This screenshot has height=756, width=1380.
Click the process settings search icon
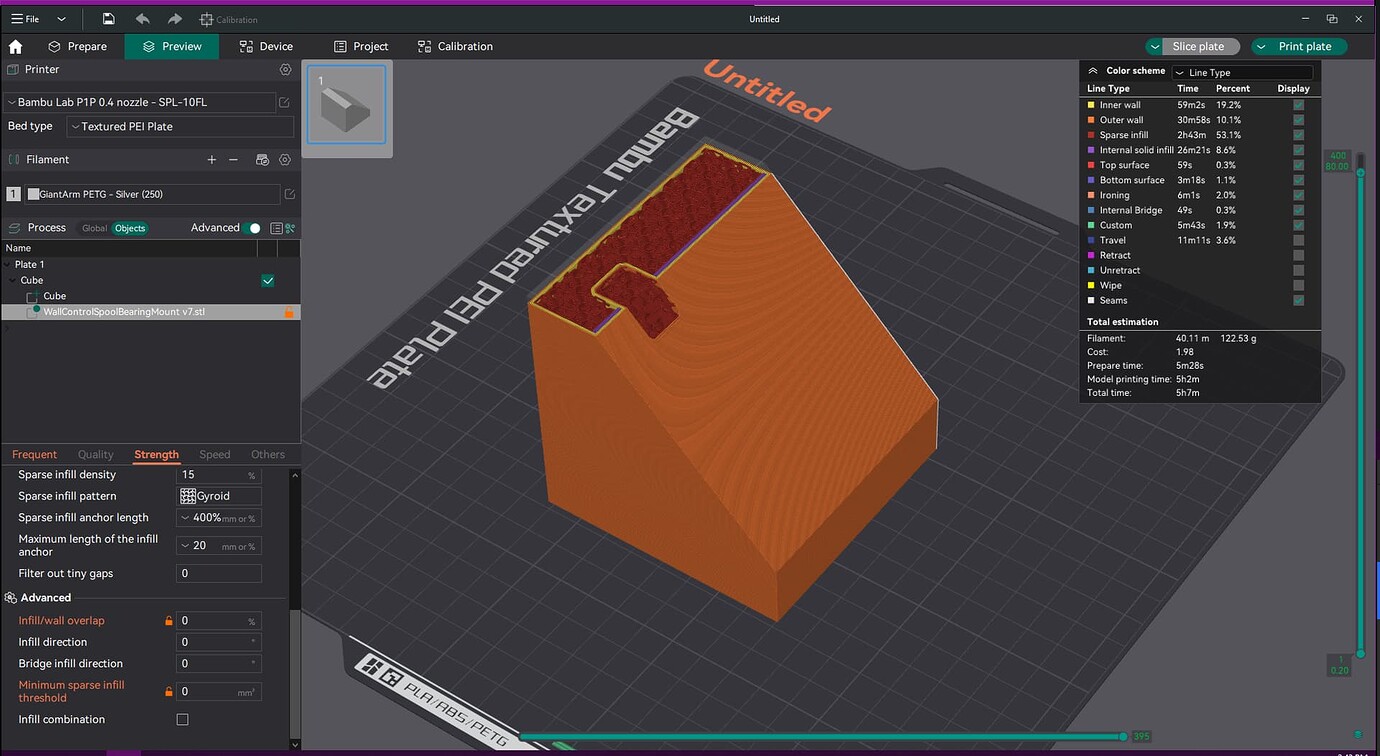290,228
